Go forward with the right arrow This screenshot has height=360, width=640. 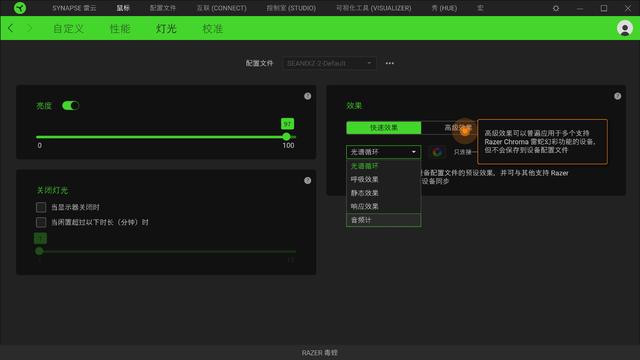point(29,28)
